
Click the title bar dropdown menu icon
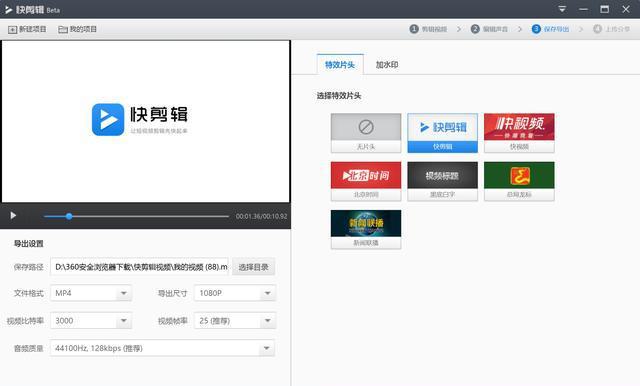coord(562,9)
